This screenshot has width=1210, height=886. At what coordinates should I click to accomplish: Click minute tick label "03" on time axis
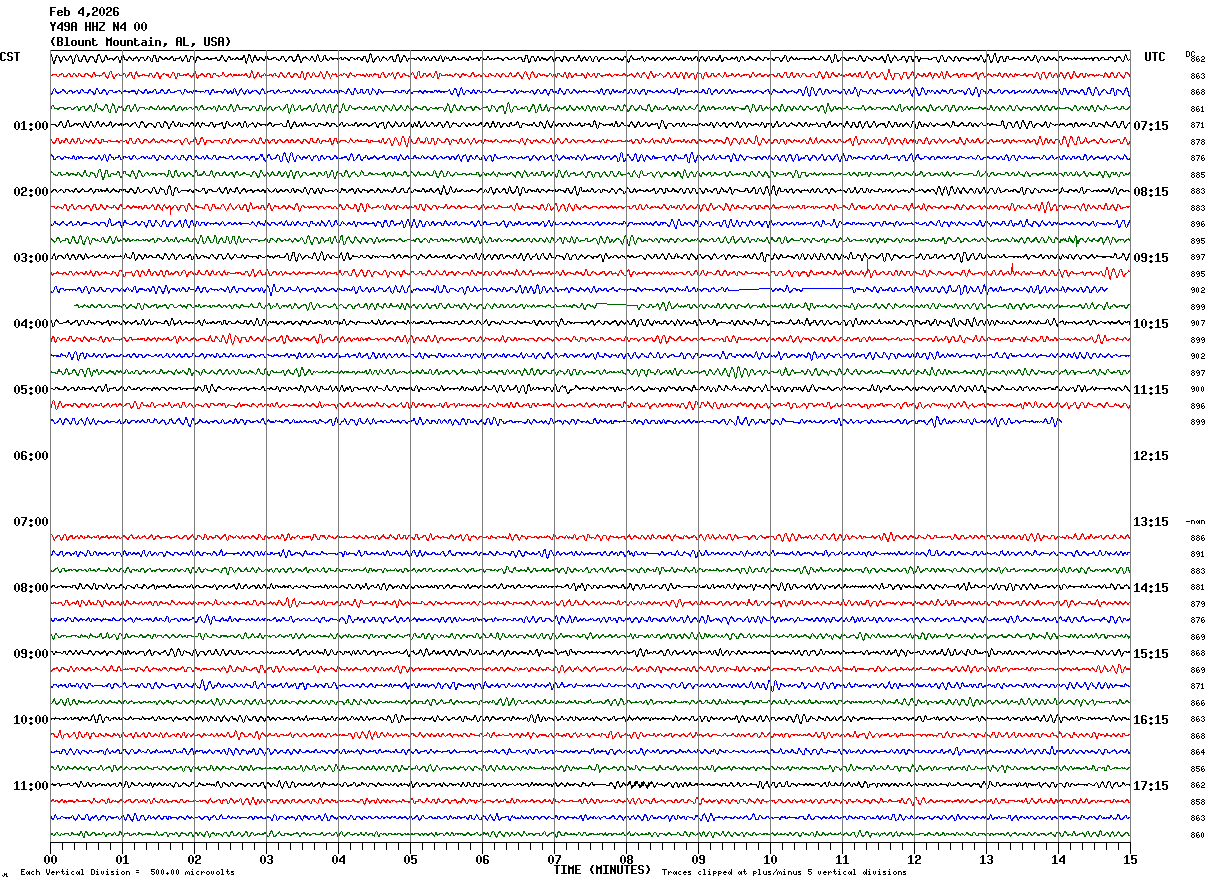tap(266, 859)
